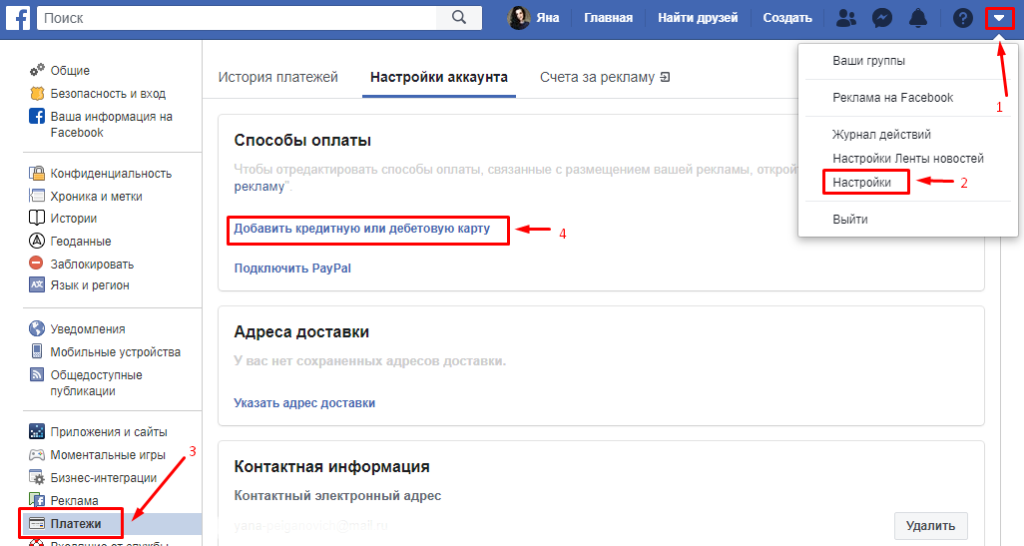This screenshot has width=1024, height=546.
Task: Click the Конфиденциальность lock icon
Action: [x=37, y=173]
